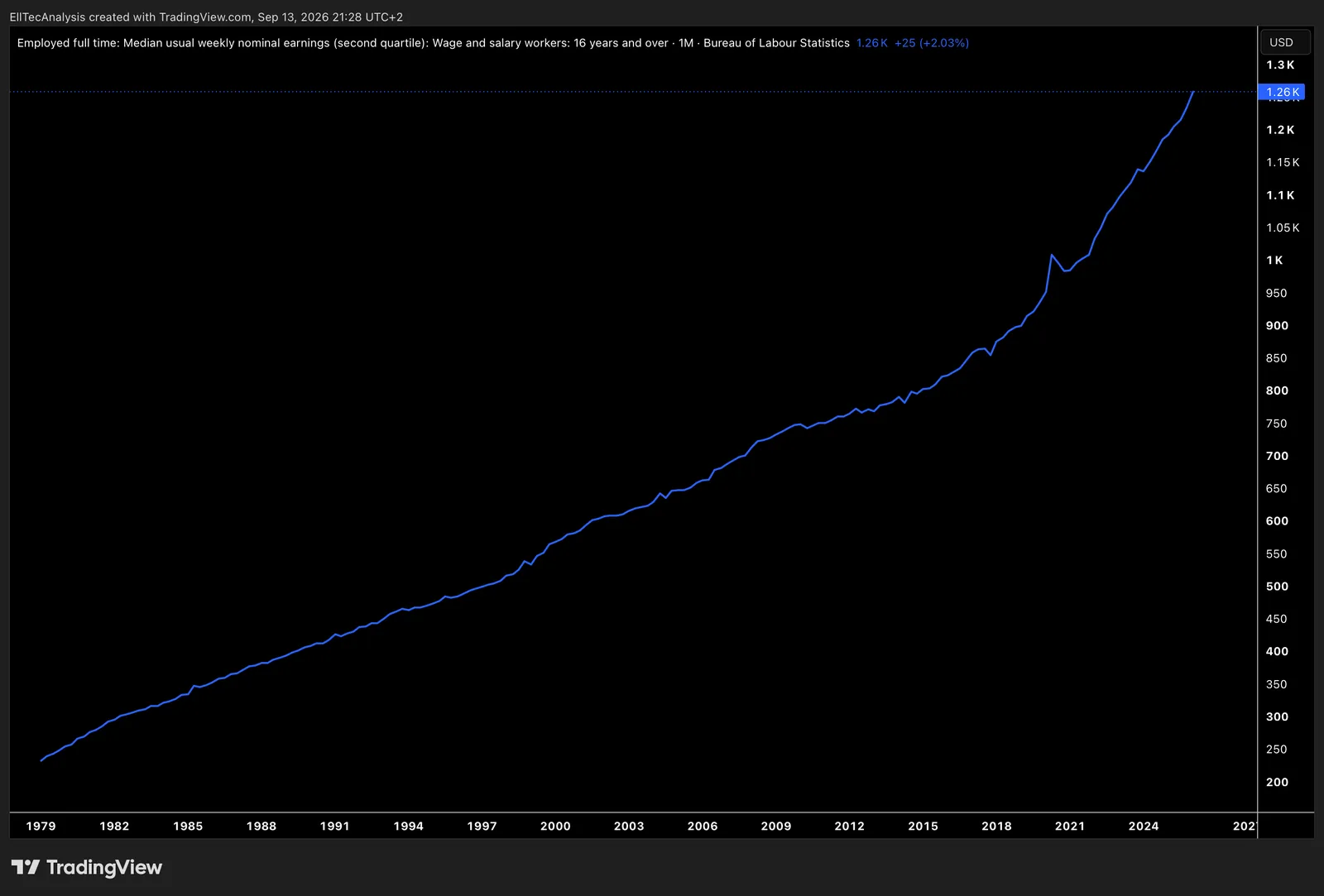Click the chart title about median weekly earnings
This screenshot has width=1324, height=896.
click(433, 43)
